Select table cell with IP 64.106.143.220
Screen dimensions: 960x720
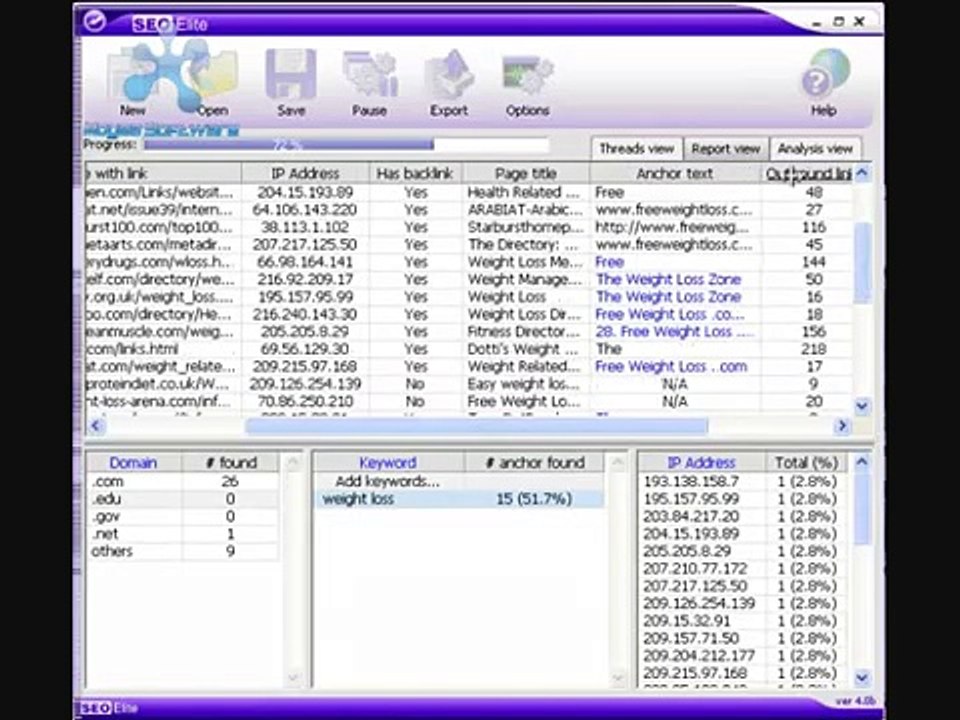tap(305, 210)
